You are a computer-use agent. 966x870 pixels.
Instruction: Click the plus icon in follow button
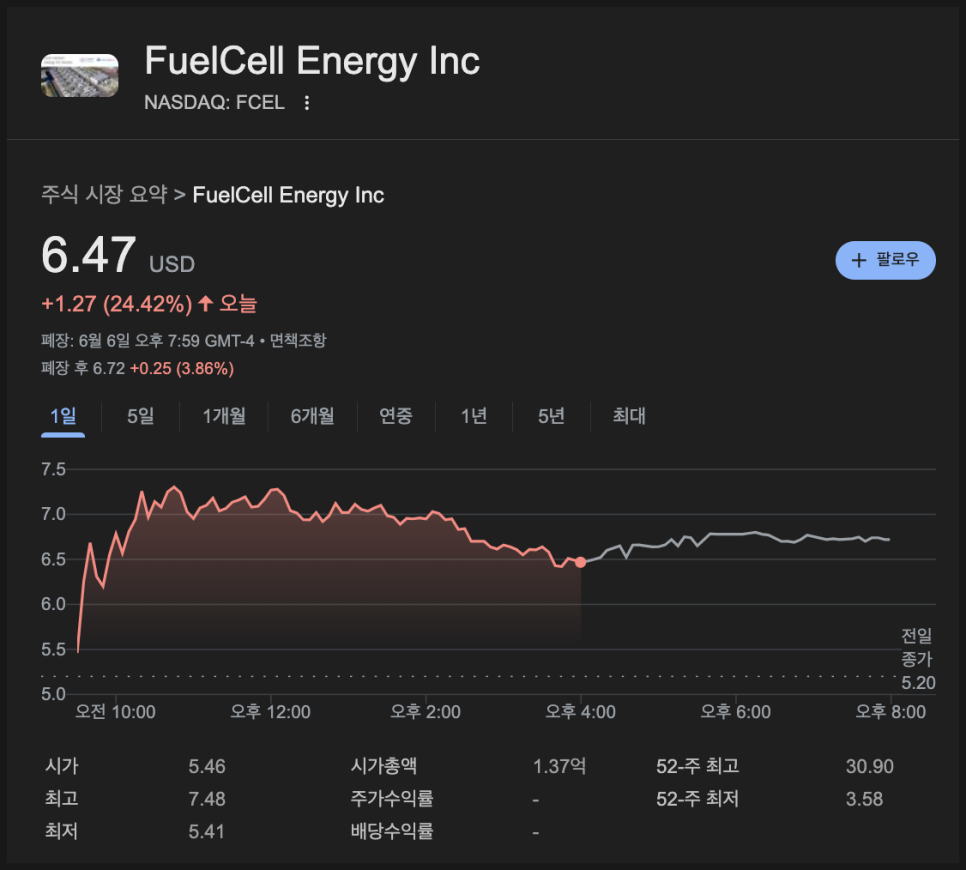point(858,261)
